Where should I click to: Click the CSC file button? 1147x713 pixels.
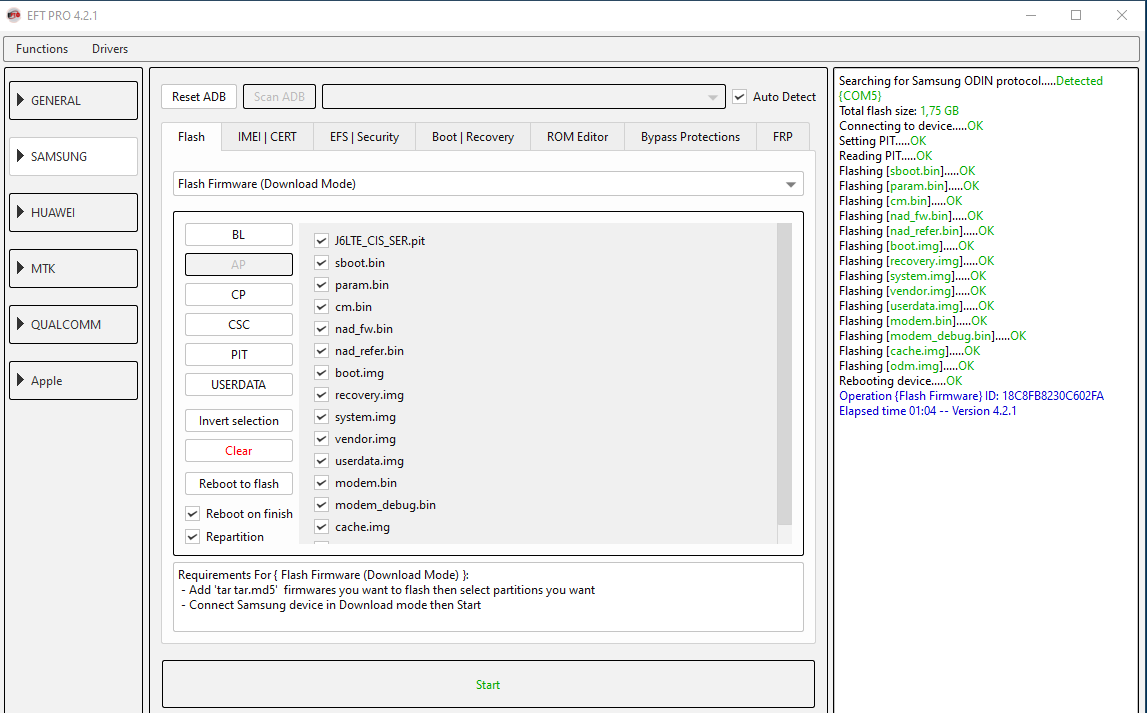click(238, 325)
